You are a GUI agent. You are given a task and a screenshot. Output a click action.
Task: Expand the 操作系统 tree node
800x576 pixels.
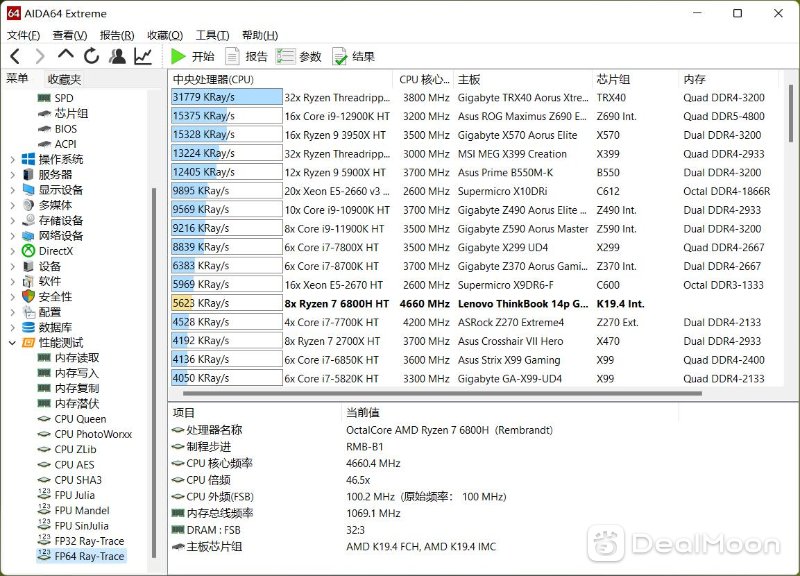pyautogui.click(x=12, y=160)
